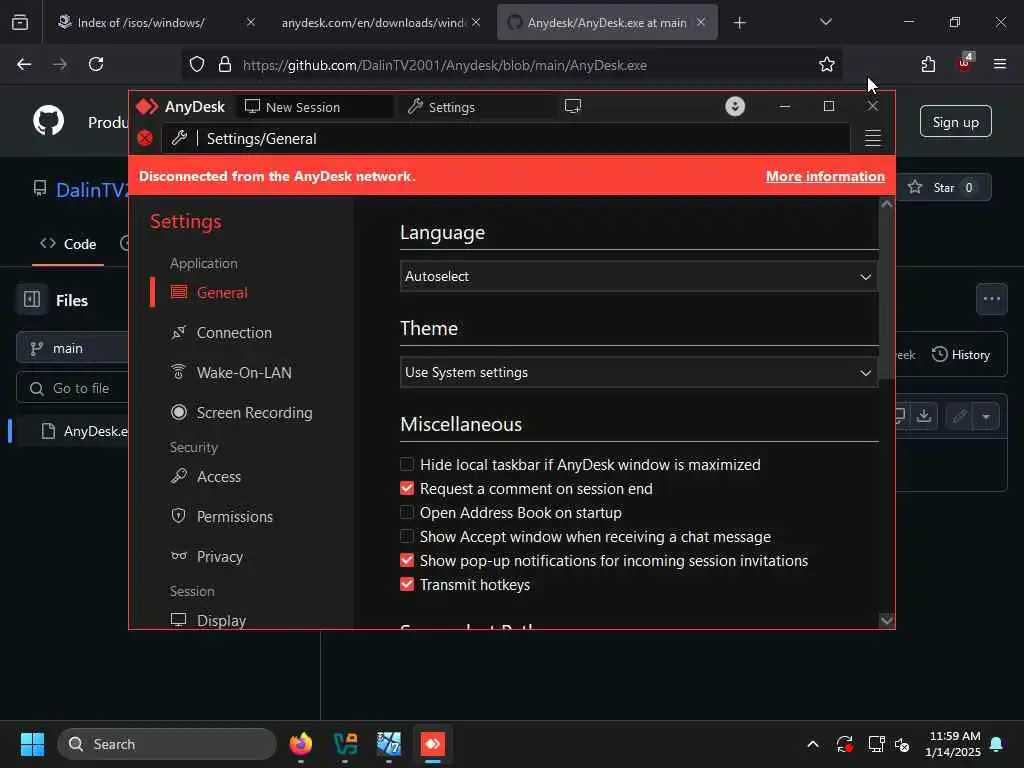Open Firefox extensions puzzle icon
The width and height of the screenshot is (1024, 768).
(x=928, y=65)
